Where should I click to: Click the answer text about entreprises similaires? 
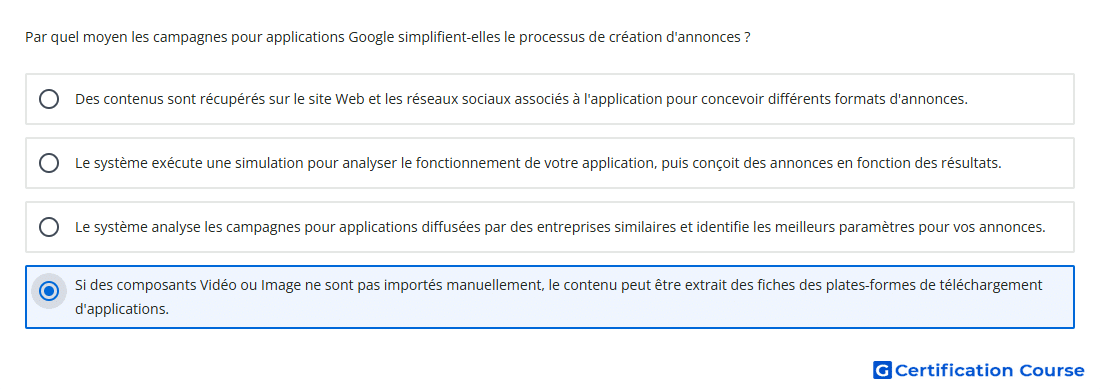561,227
